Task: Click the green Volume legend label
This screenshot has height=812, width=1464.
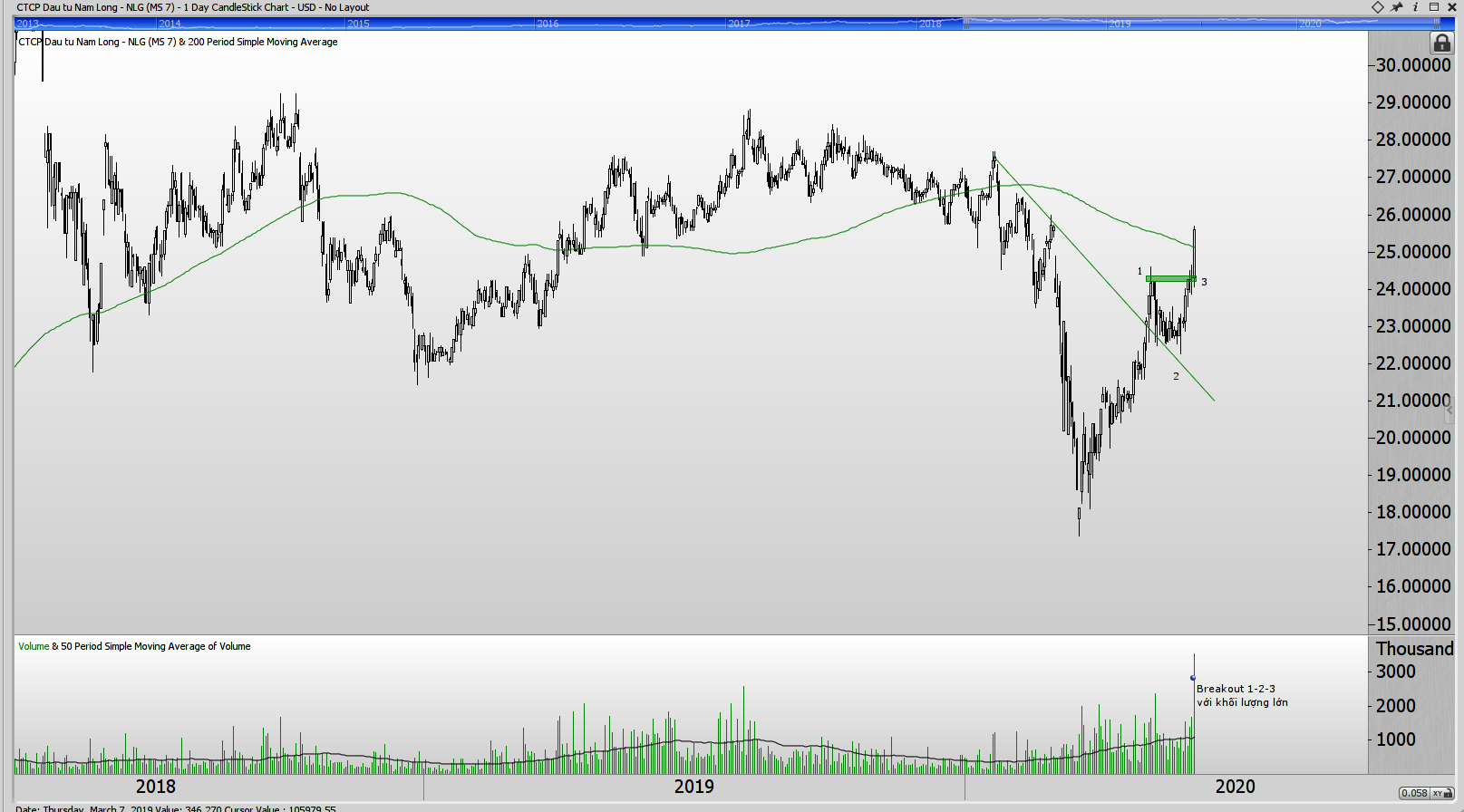Action: point(34,646)
